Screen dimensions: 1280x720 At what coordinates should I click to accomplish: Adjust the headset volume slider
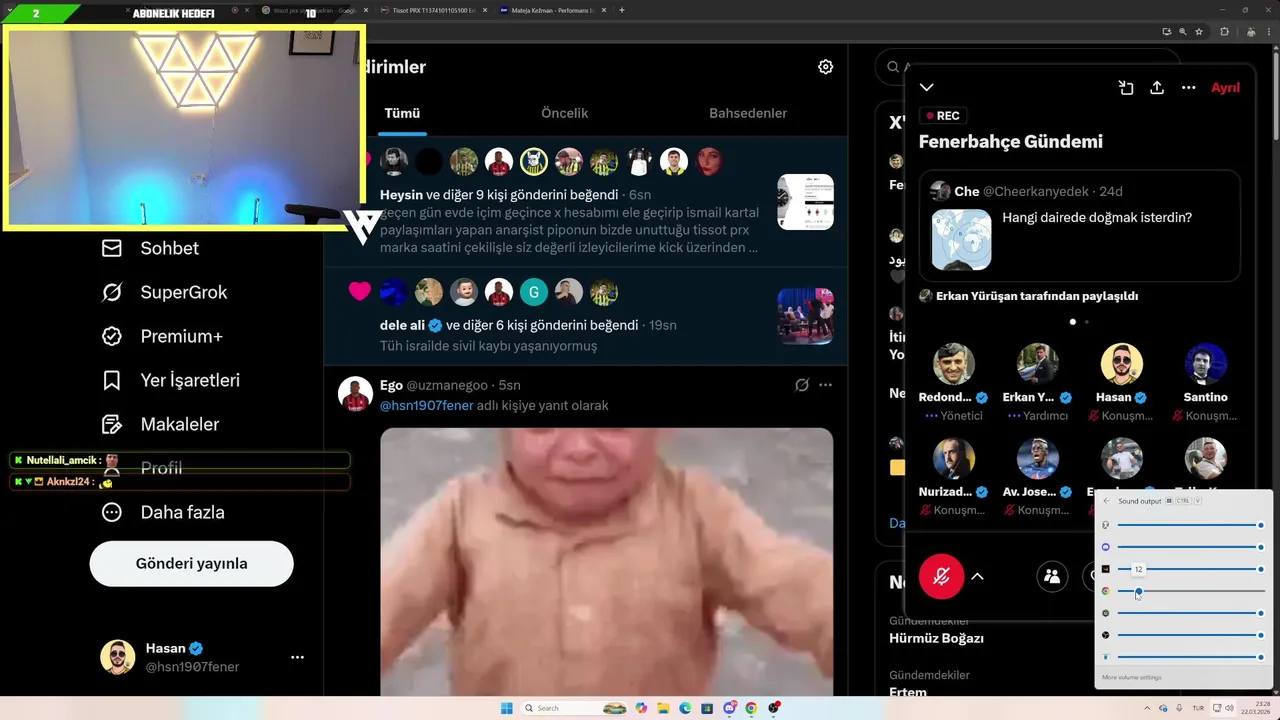(x=1190, y=525)
